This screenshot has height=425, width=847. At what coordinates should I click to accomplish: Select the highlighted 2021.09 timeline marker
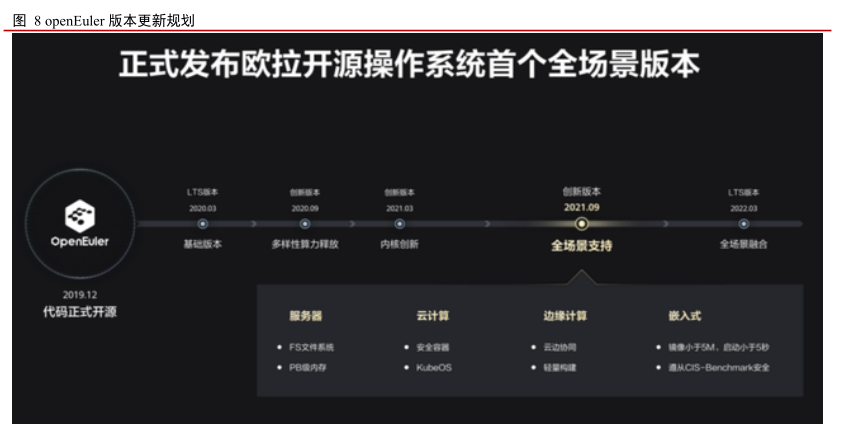pos(581,224)
